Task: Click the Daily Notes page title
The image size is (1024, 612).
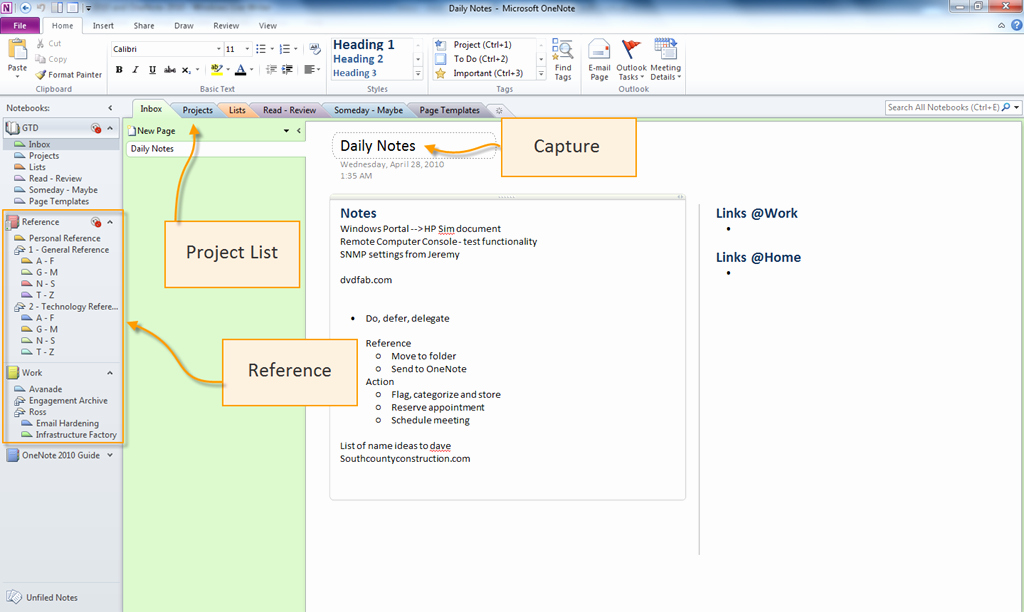Action: [x=377, y=146]
